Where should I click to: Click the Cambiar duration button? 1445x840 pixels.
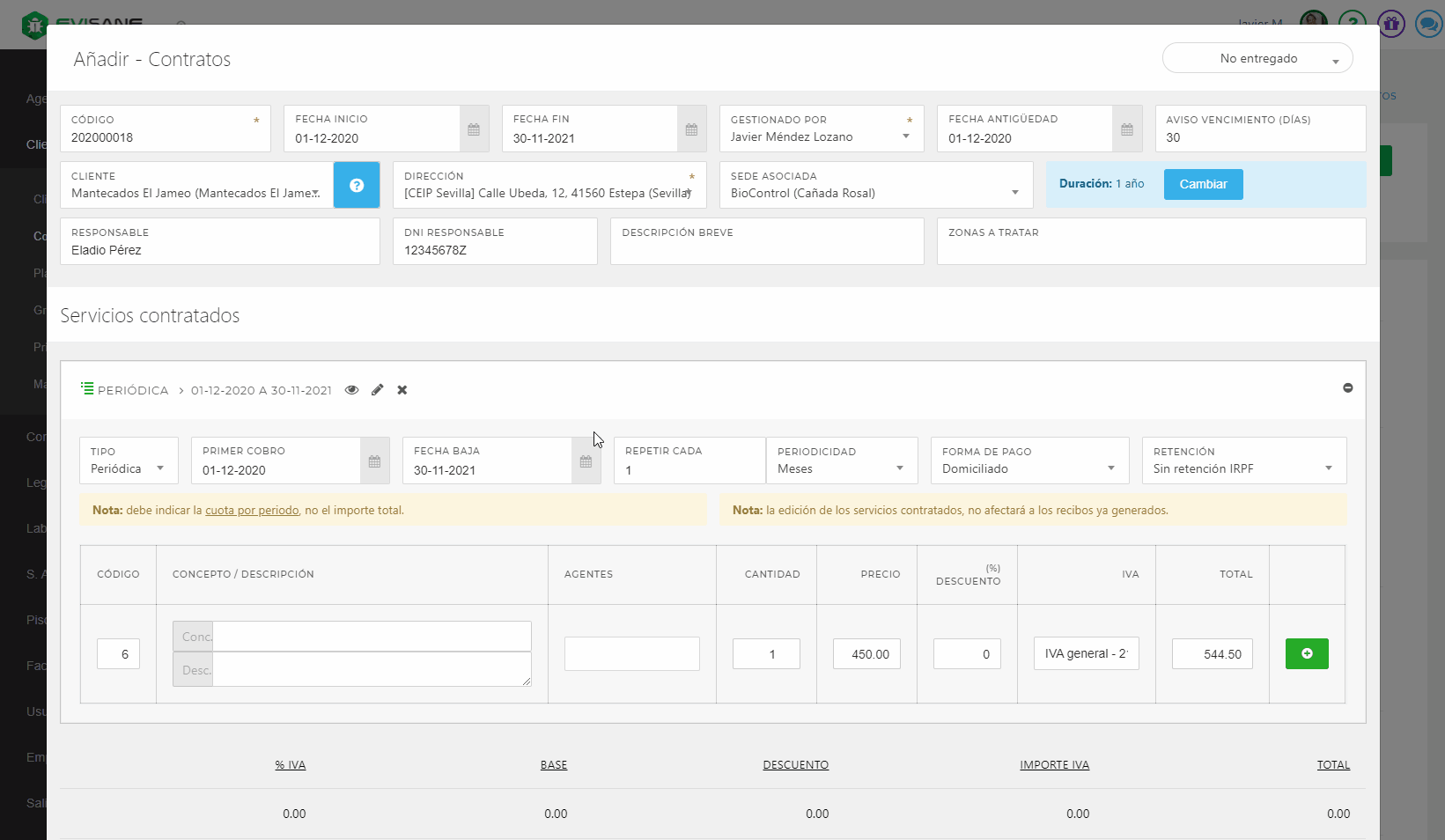pyautogui.click(x=1203, y=185)
